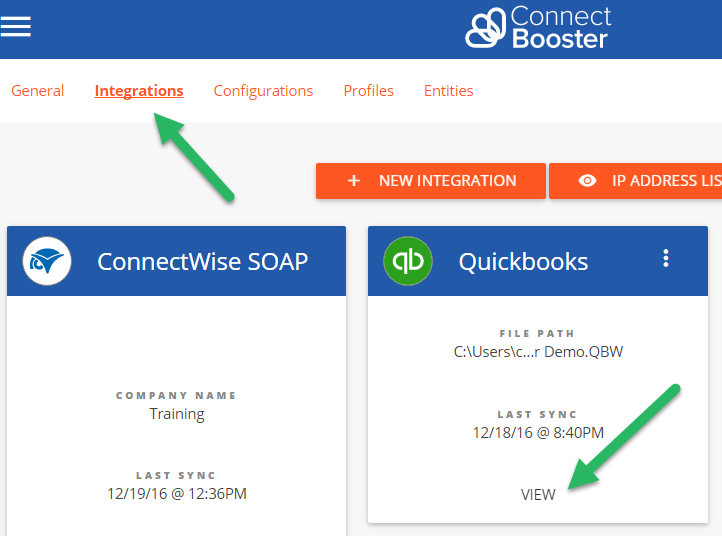Switch to the General tab

point(38,91)
